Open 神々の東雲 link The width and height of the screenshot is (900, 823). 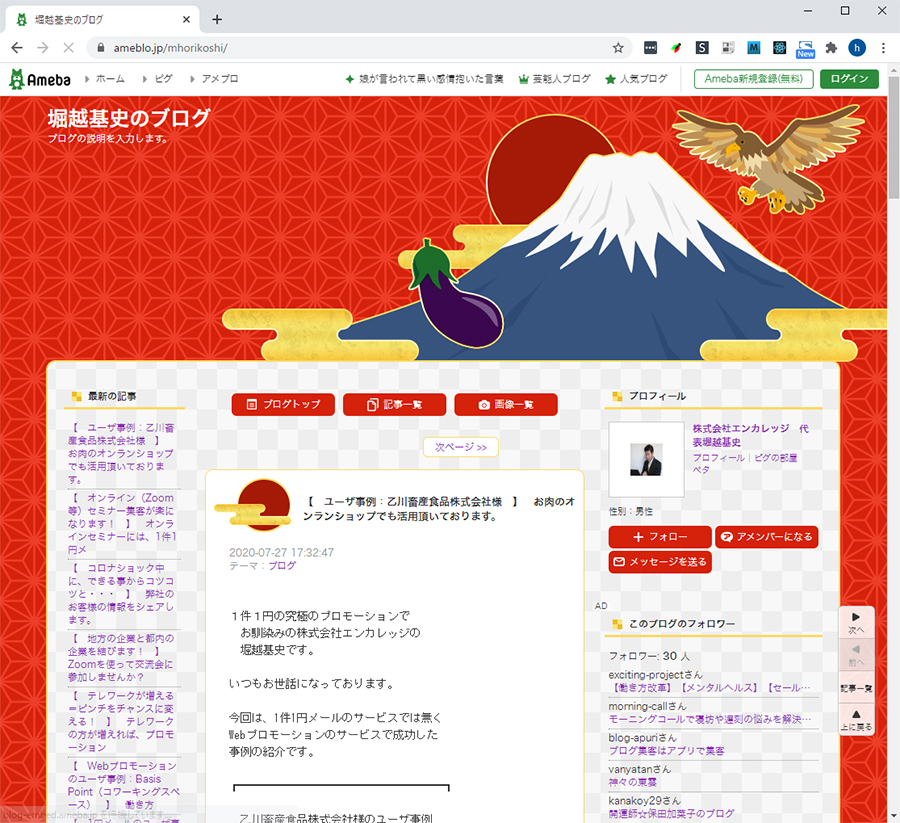633,782
